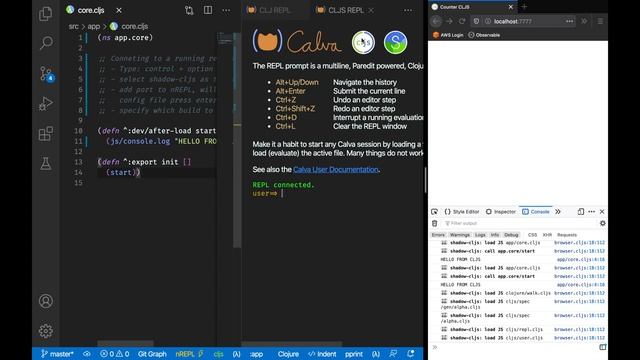The width and height of the screenshot is (640, 360).
Task: Open the REPL editor group More Actions menu
Action: (x=408, y=10)
